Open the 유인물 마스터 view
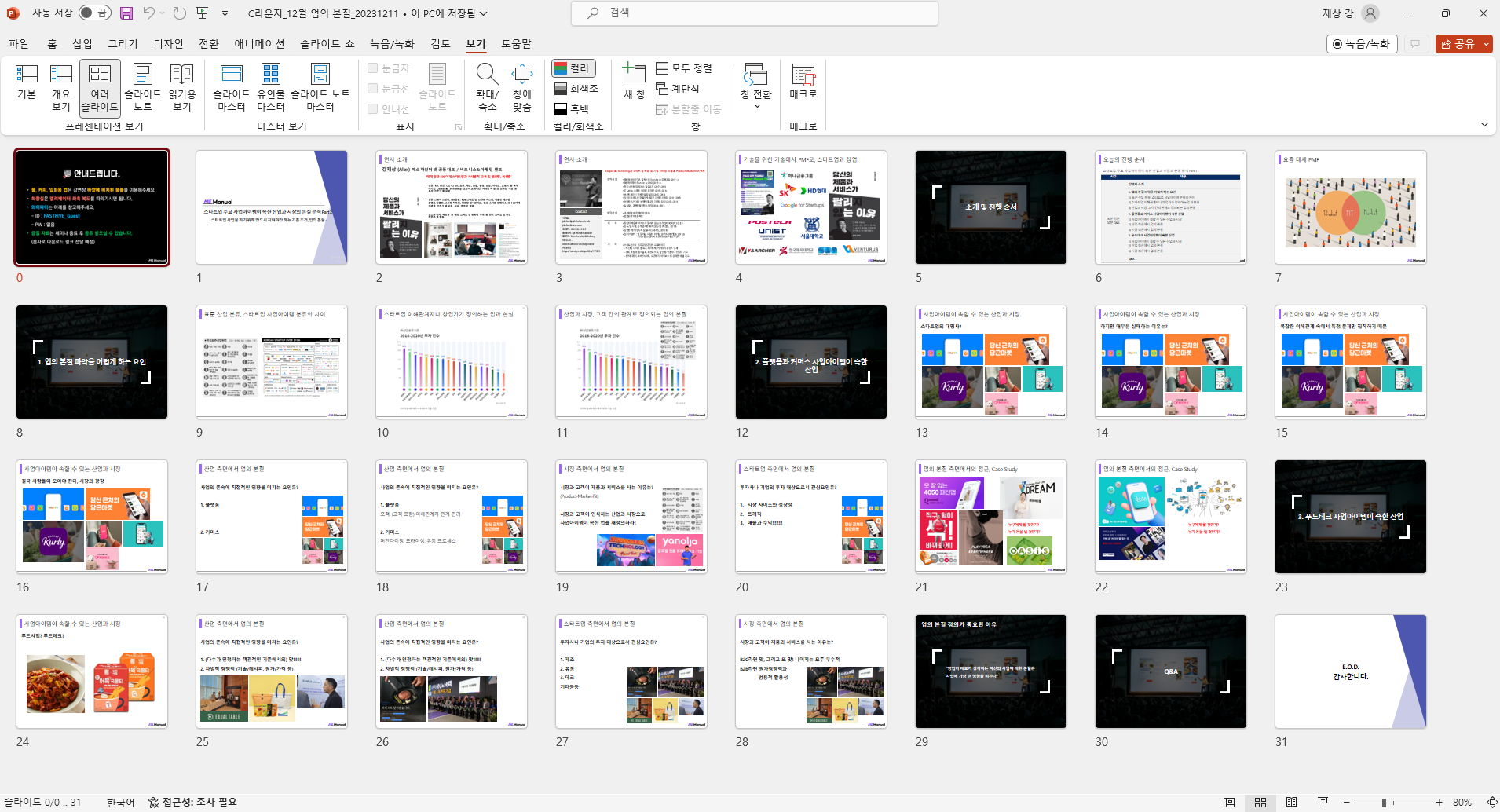The width and height of the screenshot is (1500, 812). pos(271,87)
